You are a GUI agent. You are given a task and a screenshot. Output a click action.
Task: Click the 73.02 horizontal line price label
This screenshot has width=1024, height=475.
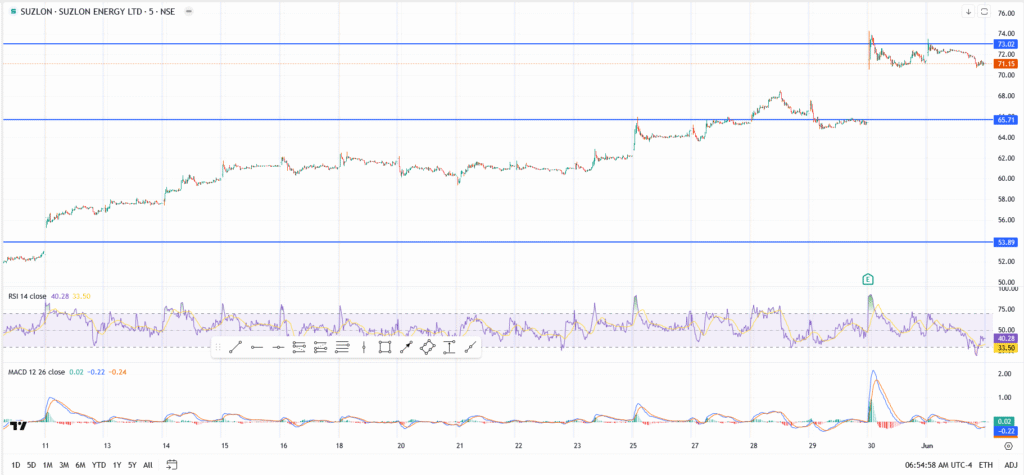(x=1005, y=44)
